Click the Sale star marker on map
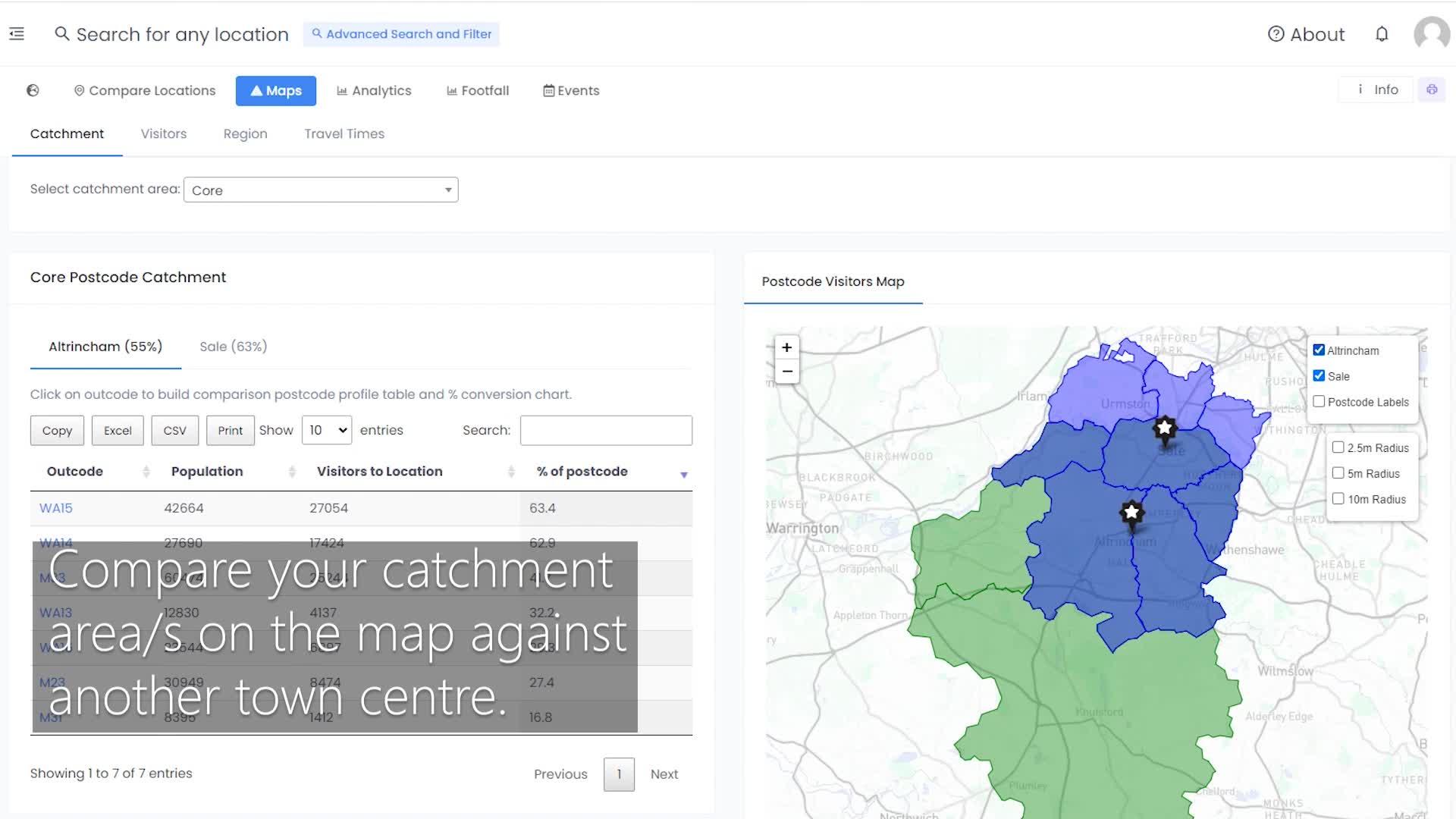 pyautogui.click(x=1164, y=428)
